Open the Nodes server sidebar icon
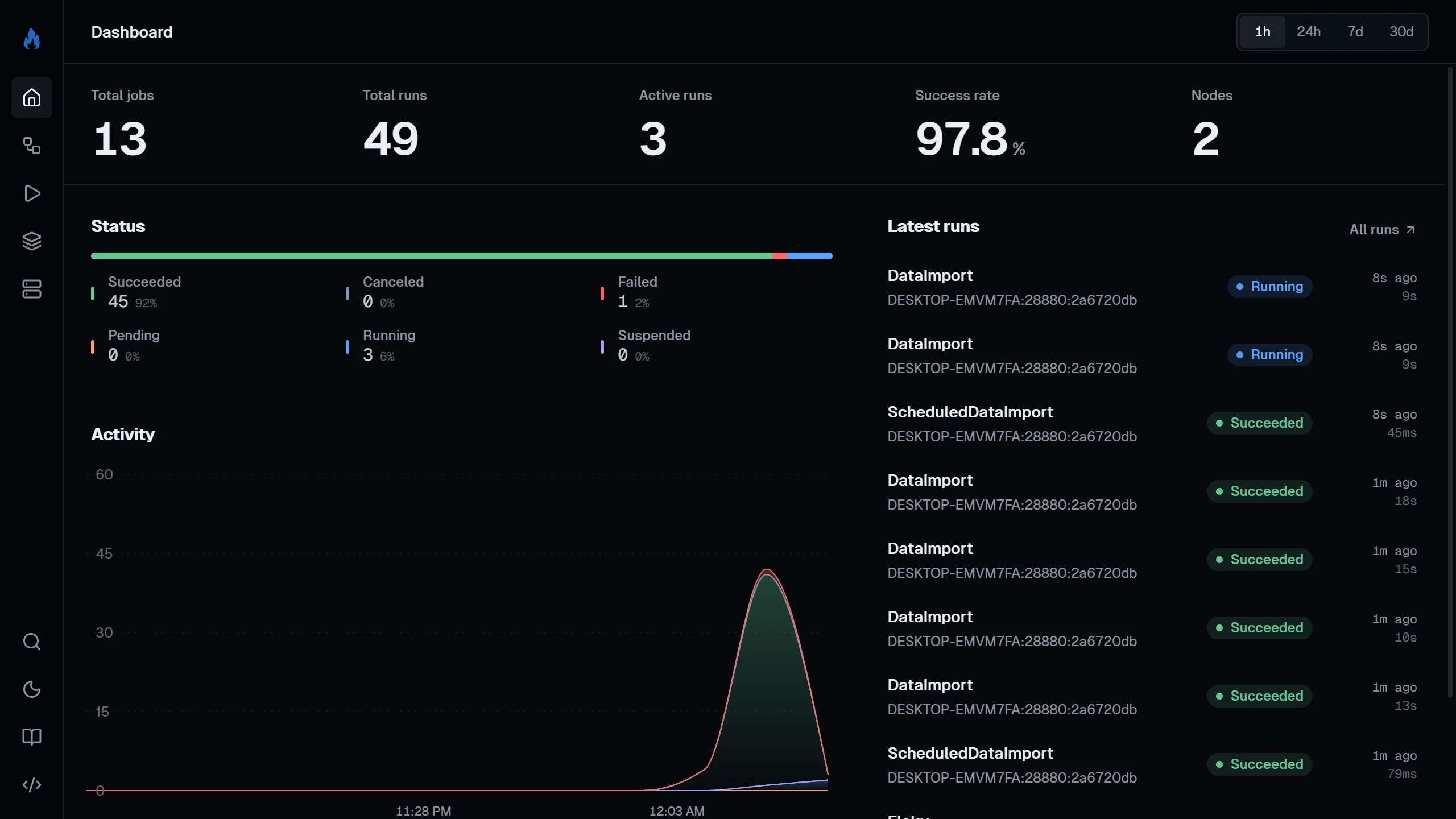 coord(32,289)
